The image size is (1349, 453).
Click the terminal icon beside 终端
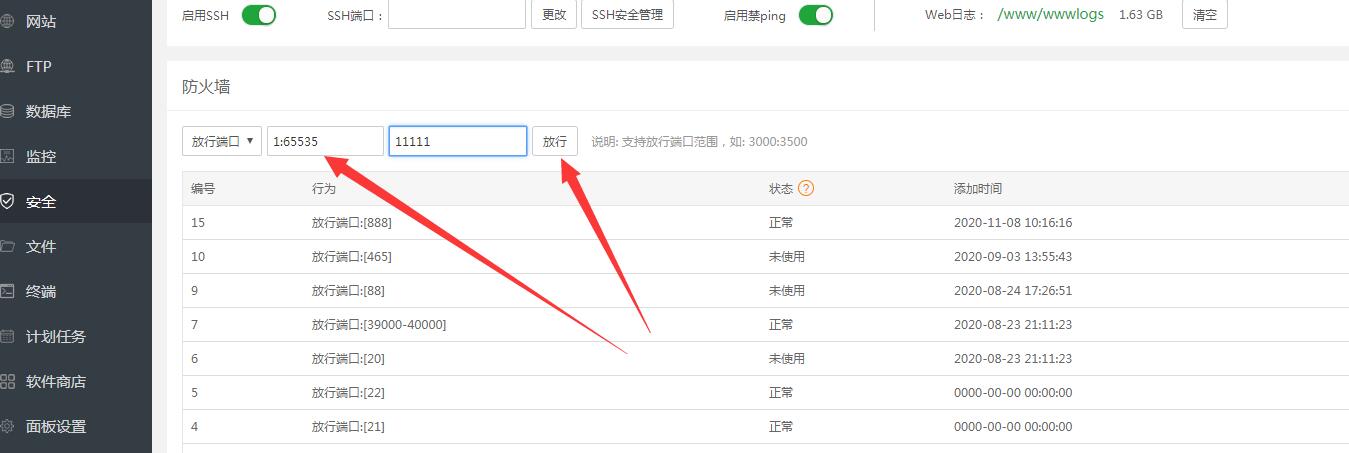click(x=7, y=291)
